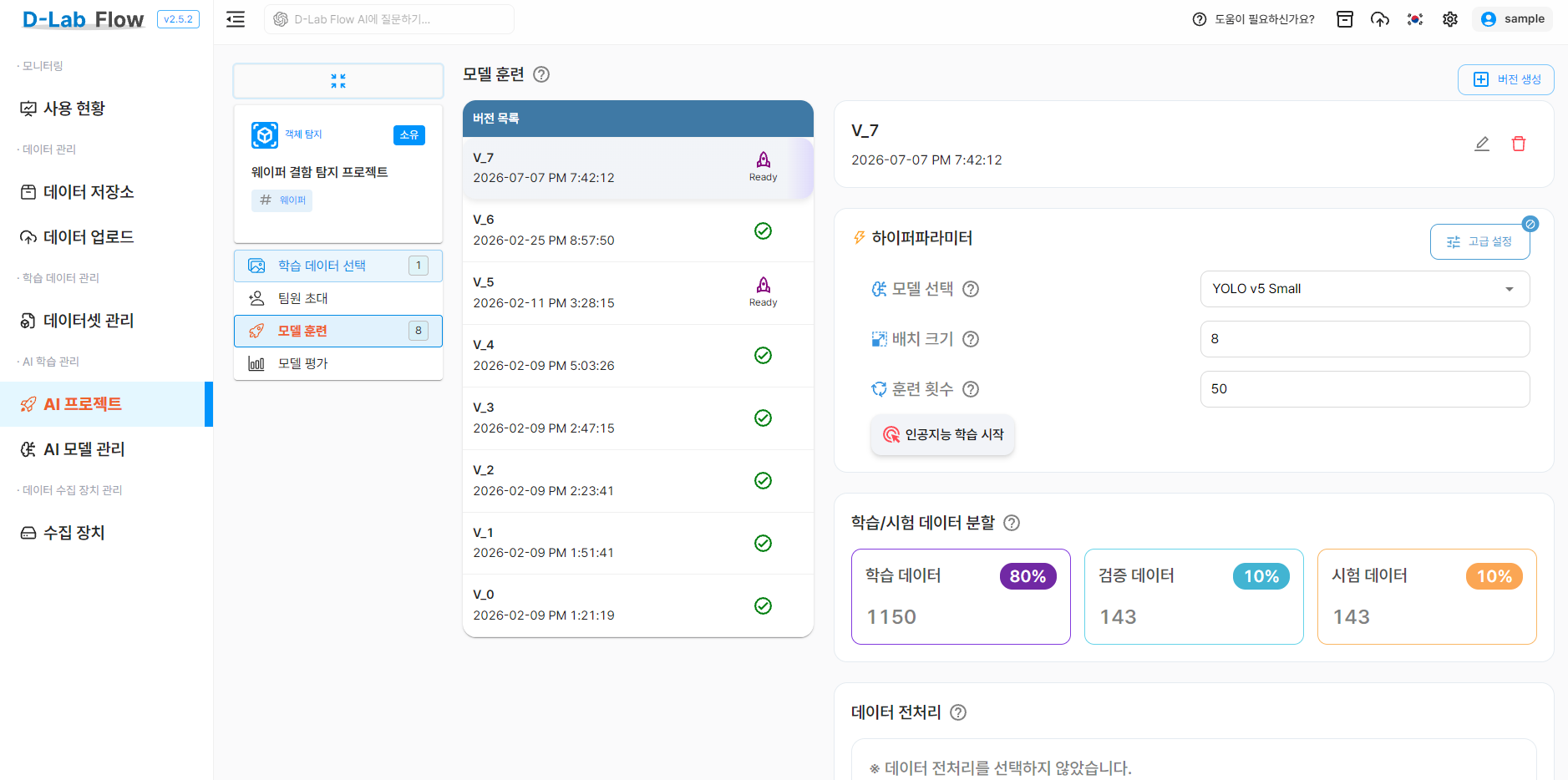
Task: Select version V_2 in the version list
Action: 637,481
